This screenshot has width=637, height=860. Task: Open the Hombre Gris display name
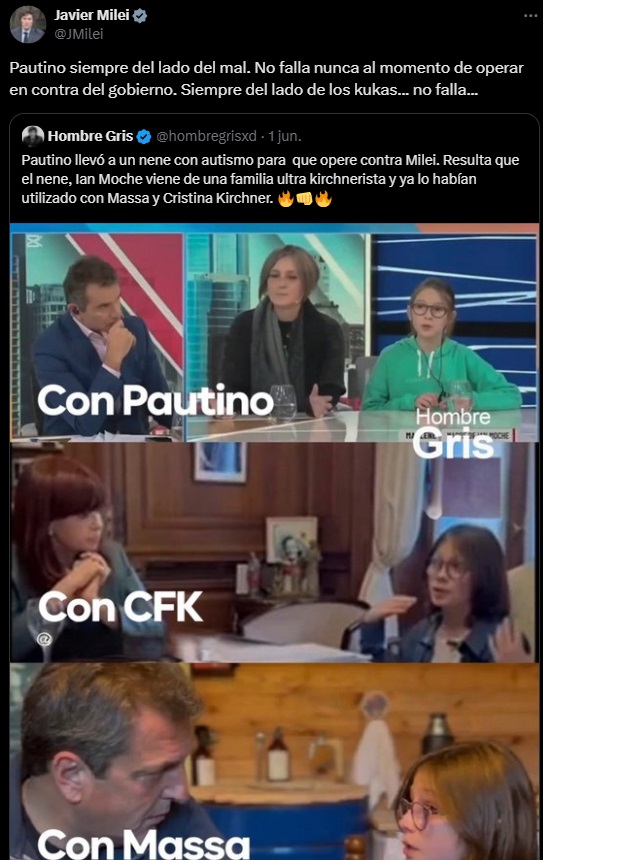(91, 136)
